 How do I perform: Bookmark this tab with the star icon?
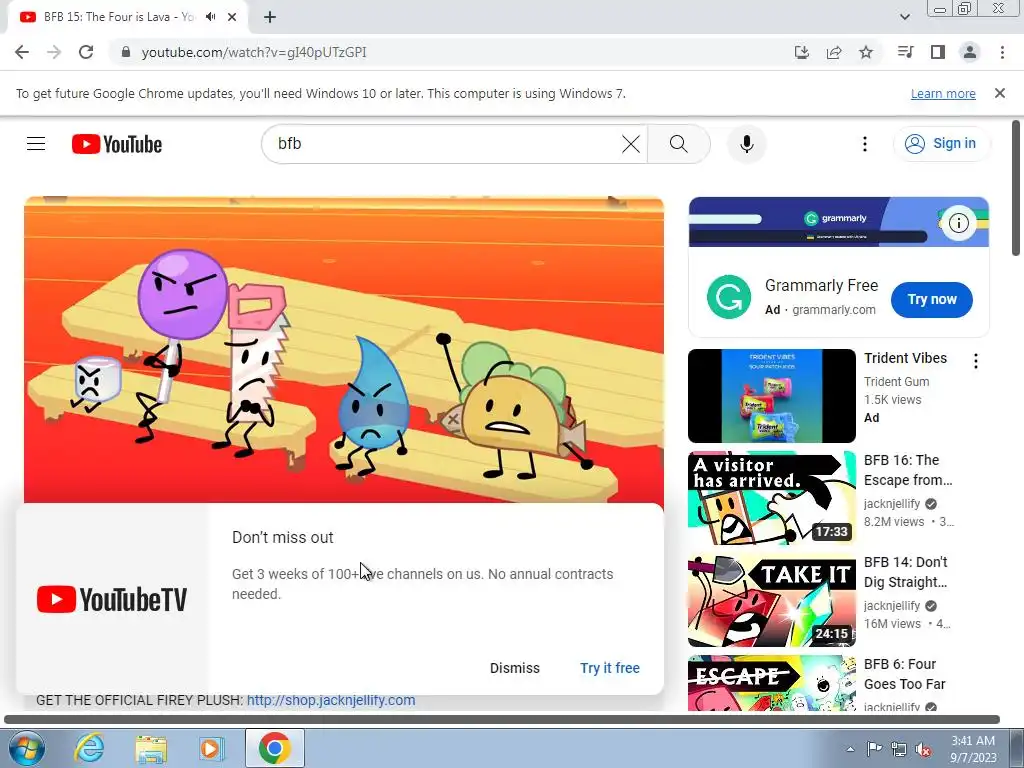coord(866,52)
